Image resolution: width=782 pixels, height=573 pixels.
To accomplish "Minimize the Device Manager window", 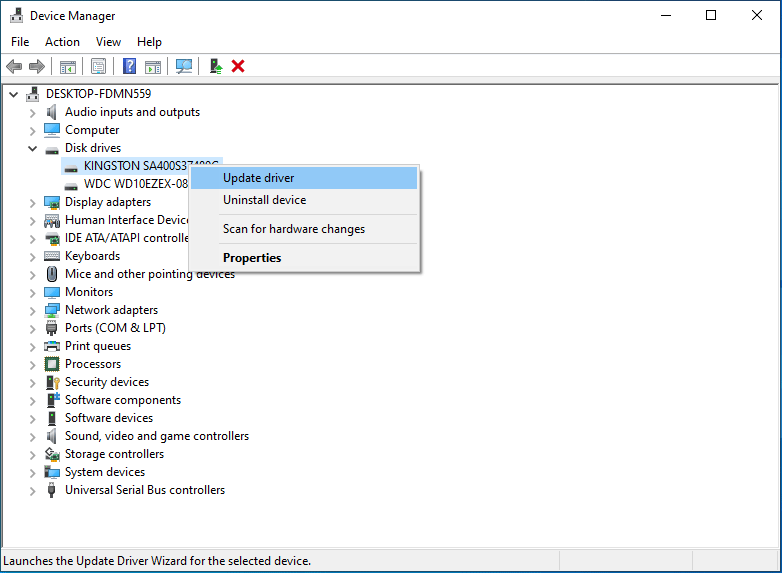I will [x=666, y=15].
